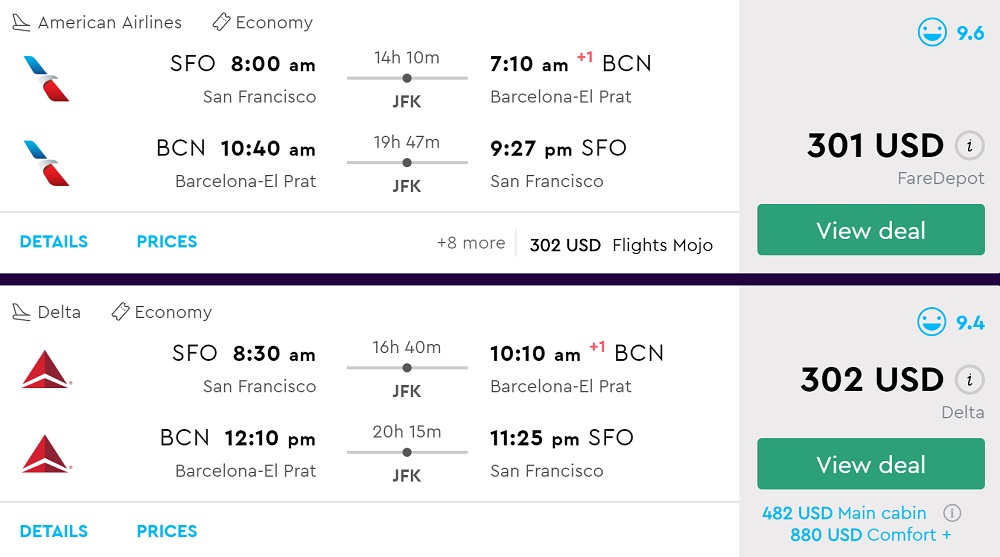This screenshot has height=557, width=1000.
Task: Select the 880 USD Comfort + option
Action: [x=871, y=535]
